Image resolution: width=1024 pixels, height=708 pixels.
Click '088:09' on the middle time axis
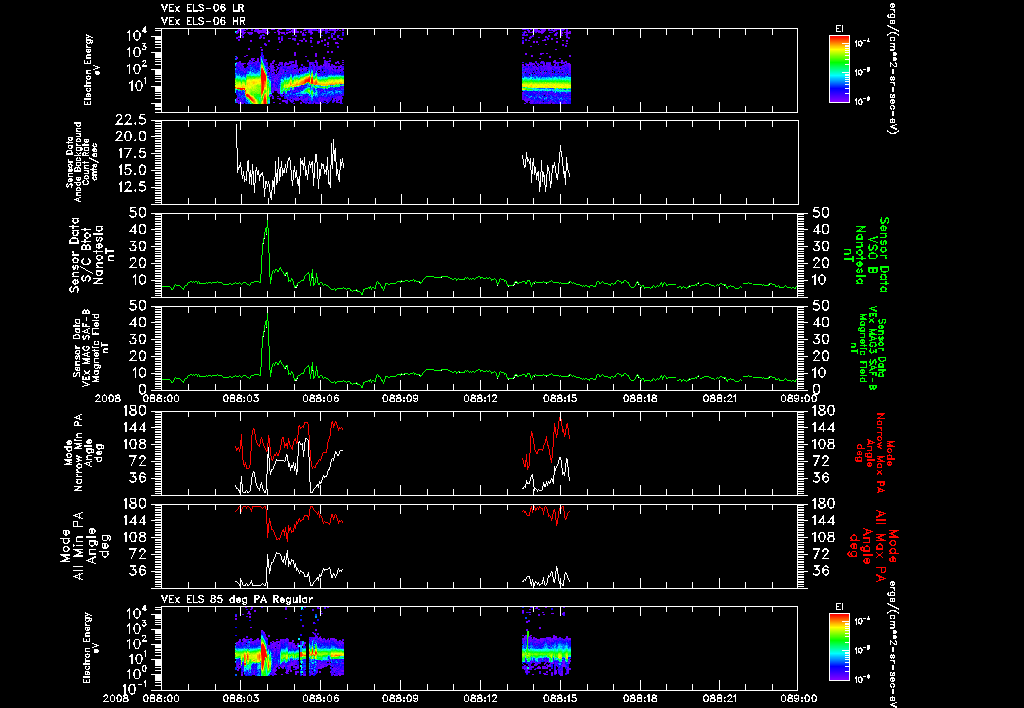tap(400, 398)
